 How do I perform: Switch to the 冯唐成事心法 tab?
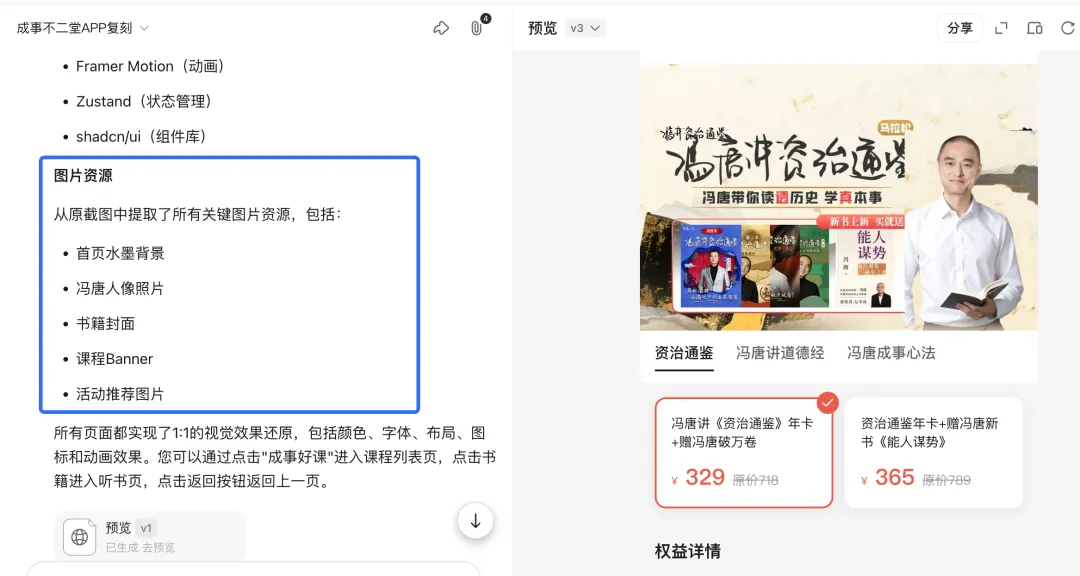[891, 353]
